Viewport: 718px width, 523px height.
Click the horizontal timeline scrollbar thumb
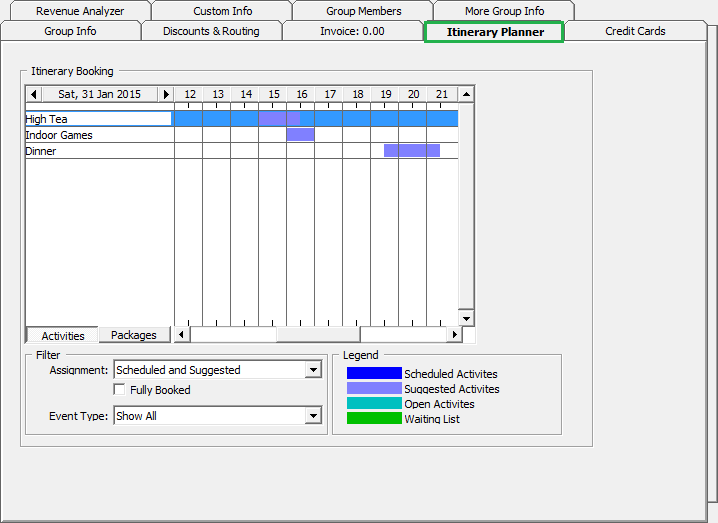[x=318, y=334]
